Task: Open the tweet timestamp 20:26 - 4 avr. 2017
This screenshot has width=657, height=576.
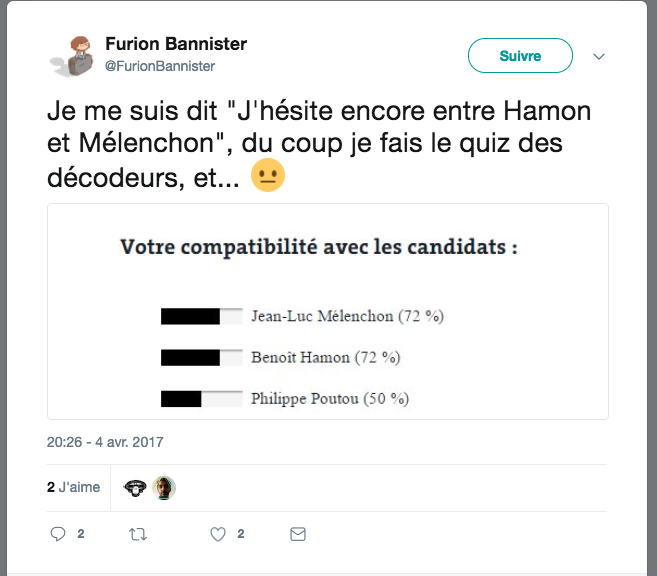Action: [105, 441]
